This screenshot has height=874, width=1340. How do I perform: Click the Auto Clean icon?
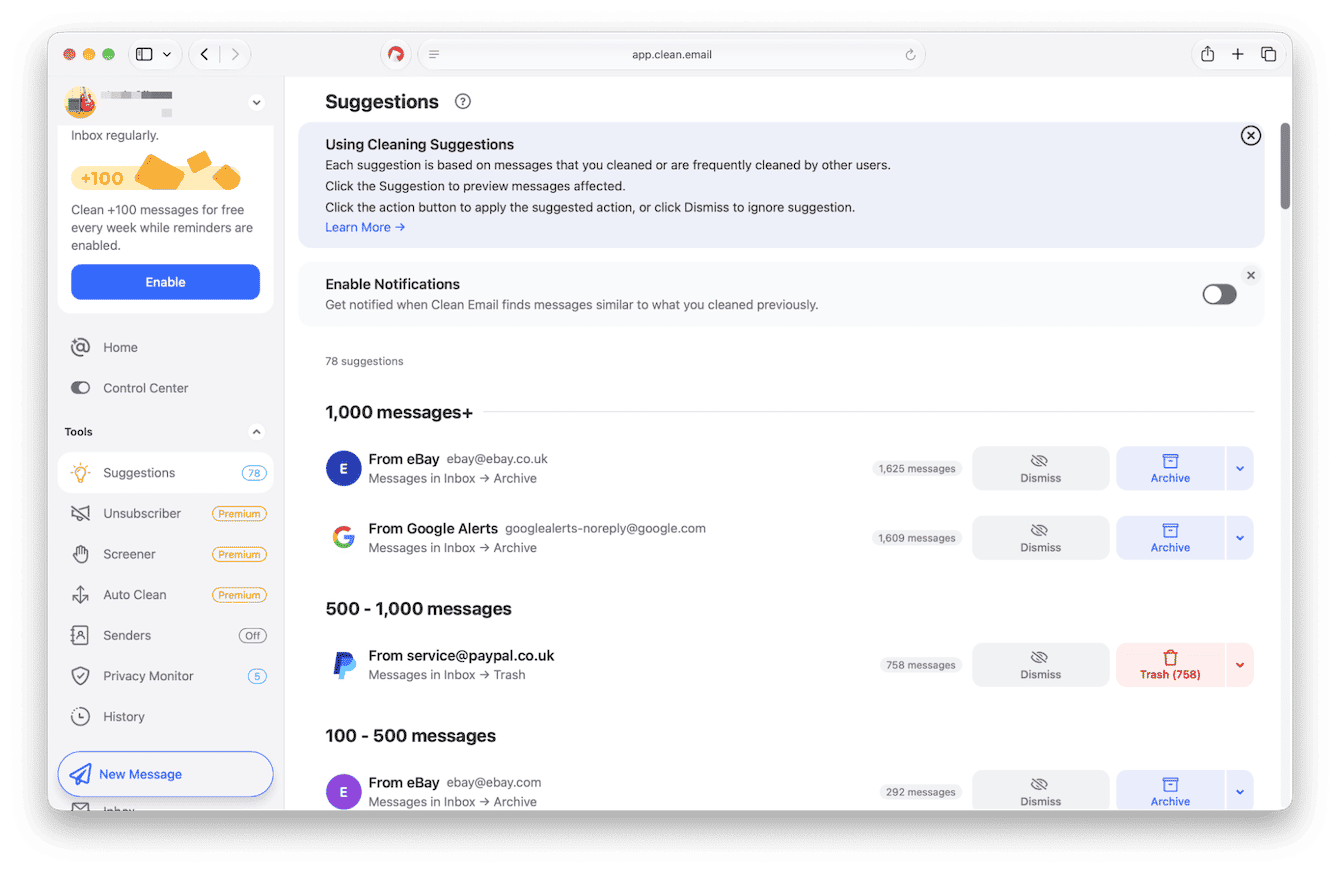click(81, 595)
